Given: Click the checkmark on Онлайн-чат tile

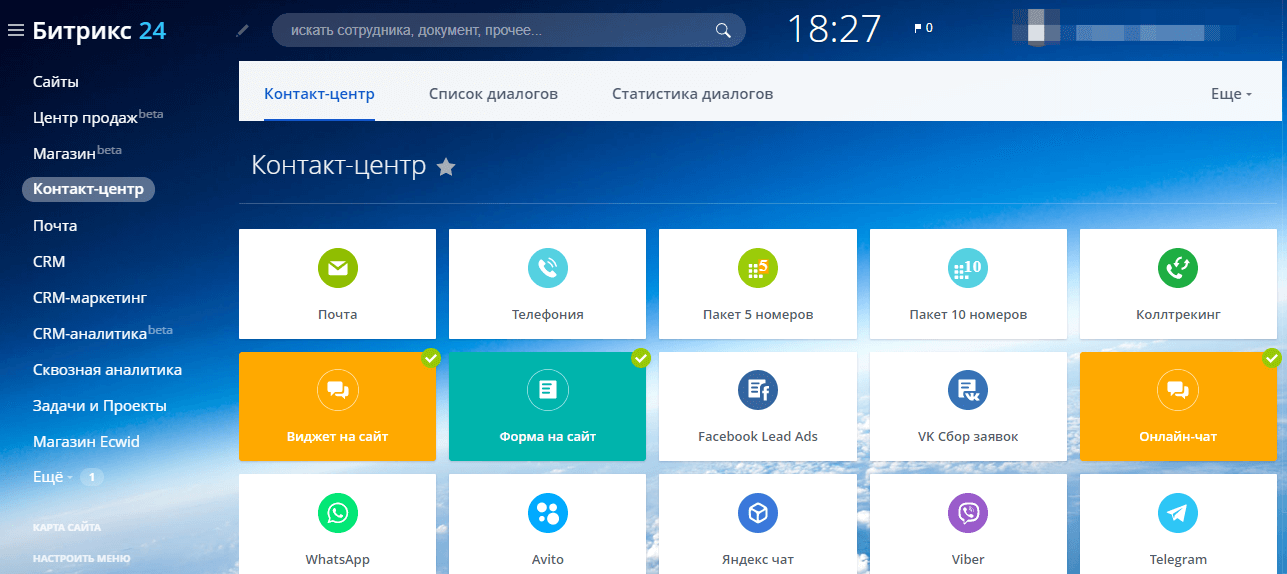Looking at the screenshot, I should pos(1272,357).
